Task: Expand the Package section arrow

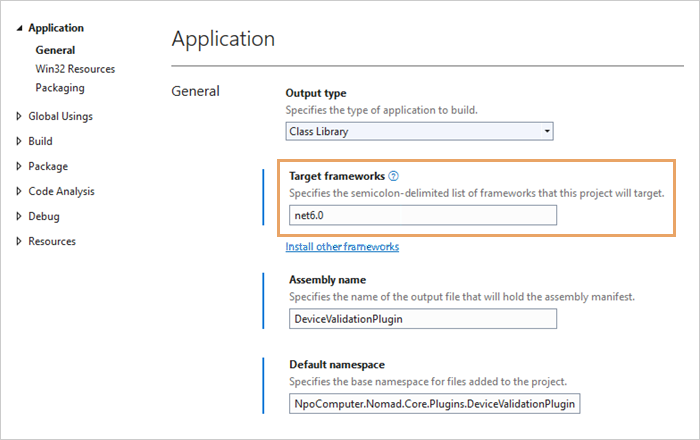Action: coord(19,166)
